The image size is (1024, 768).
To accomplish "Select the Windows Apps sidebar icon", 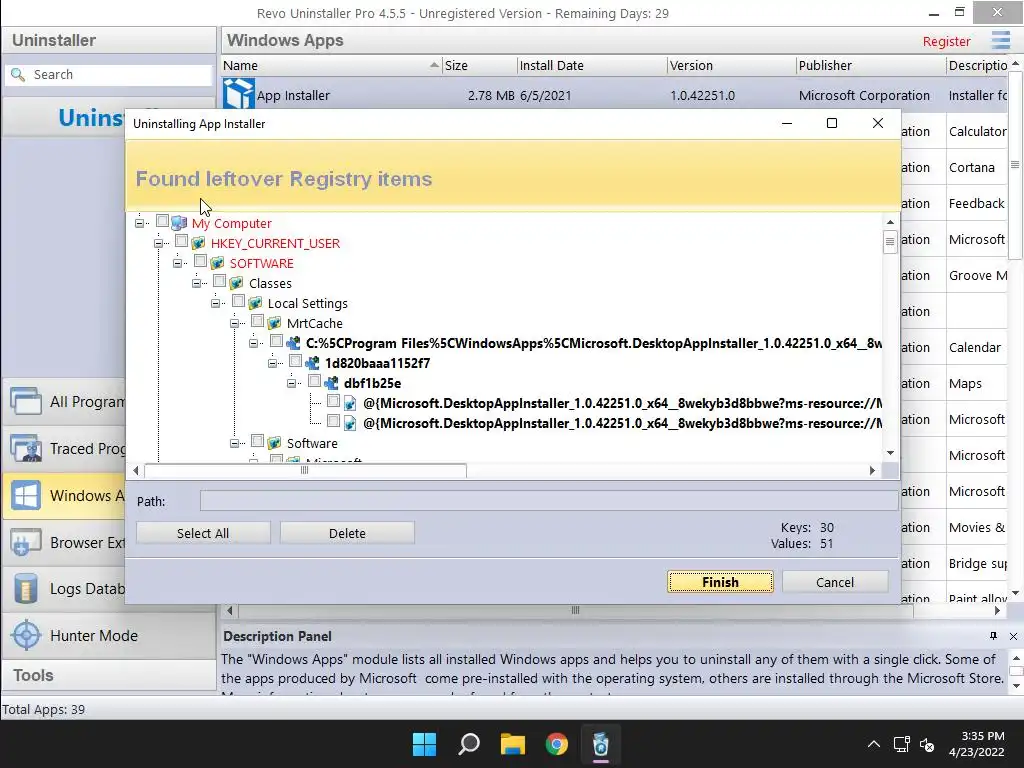I will 26,495.
